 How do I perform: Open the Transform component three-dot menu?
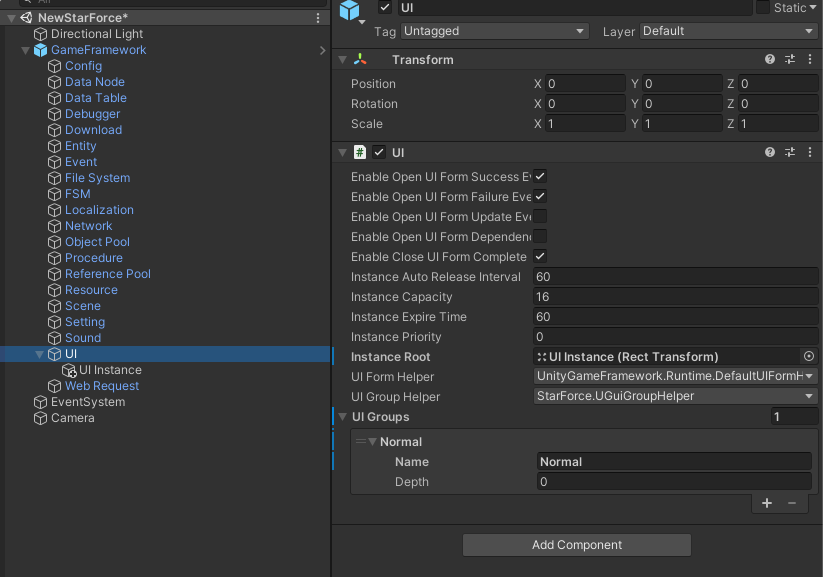tap(810, 59)
